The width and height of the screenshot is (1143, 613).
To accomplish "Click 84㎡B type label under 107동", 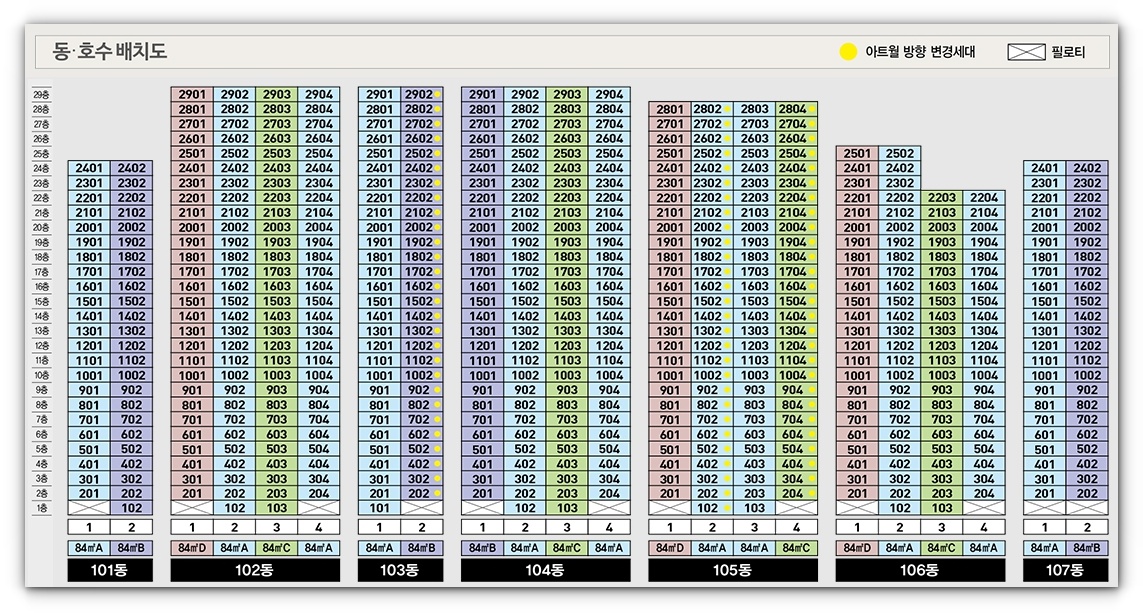I will [1087, 548].
